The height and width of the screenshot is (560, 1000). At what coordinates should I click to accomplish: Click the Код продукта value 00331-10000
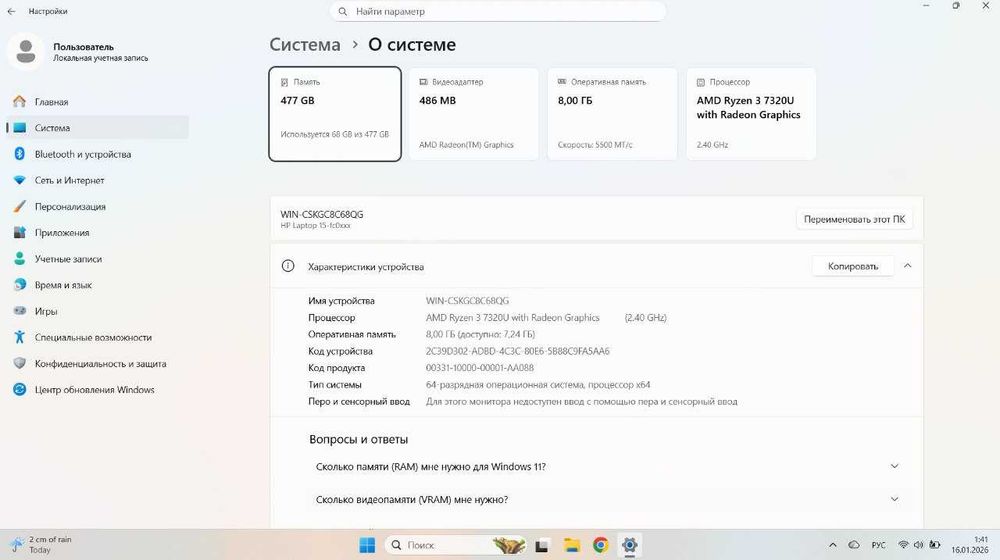[x=480, y=367]
